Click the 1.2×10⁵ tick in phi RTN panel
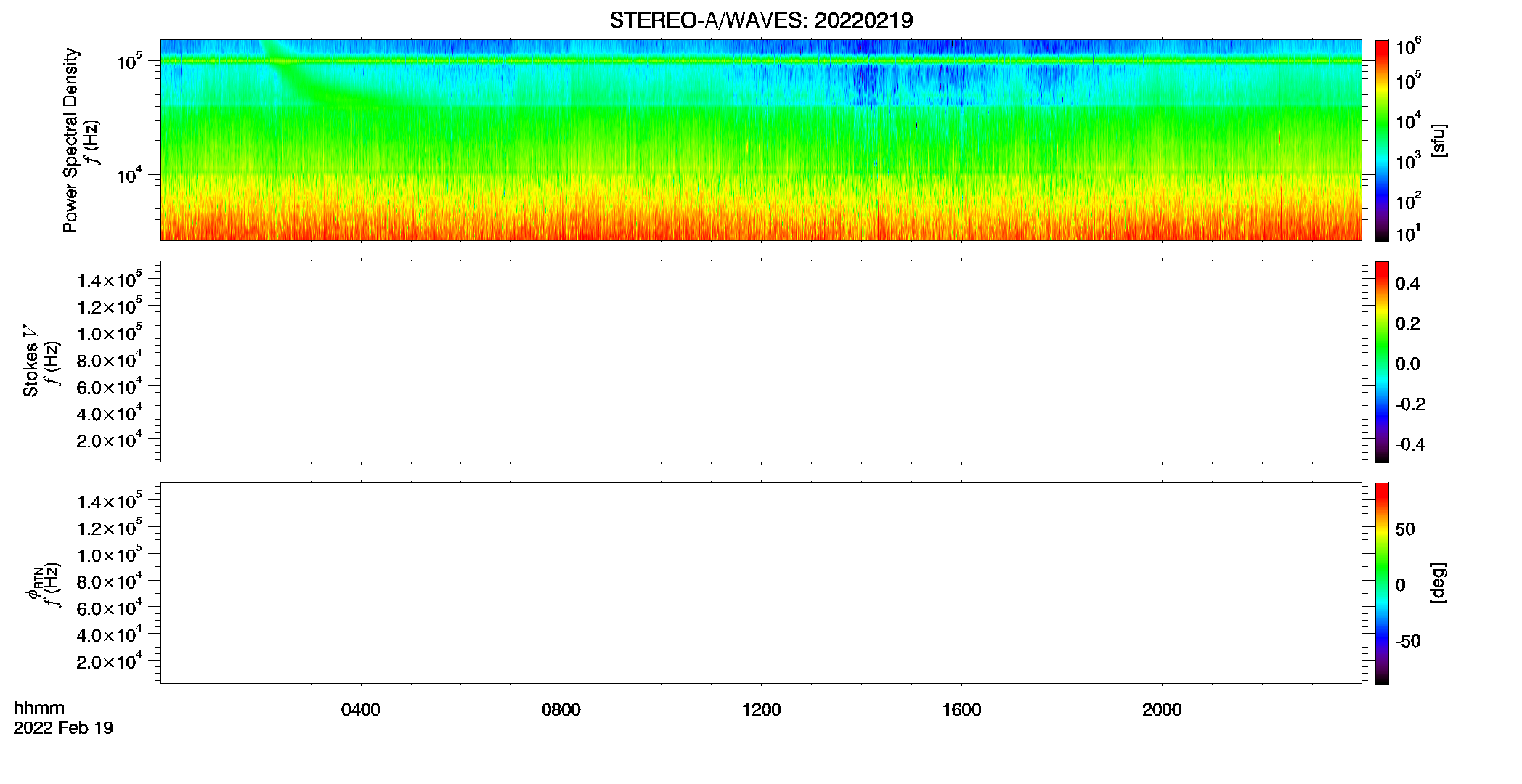Viewport: 1522px width, 784px height. tap(110, 528)
